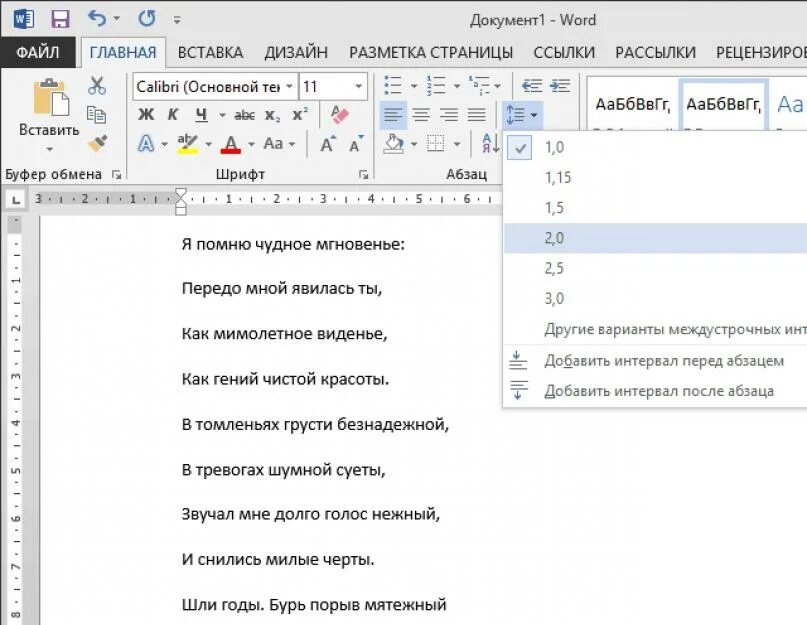Click the Sort A-Я icon

tap(490, 144)
